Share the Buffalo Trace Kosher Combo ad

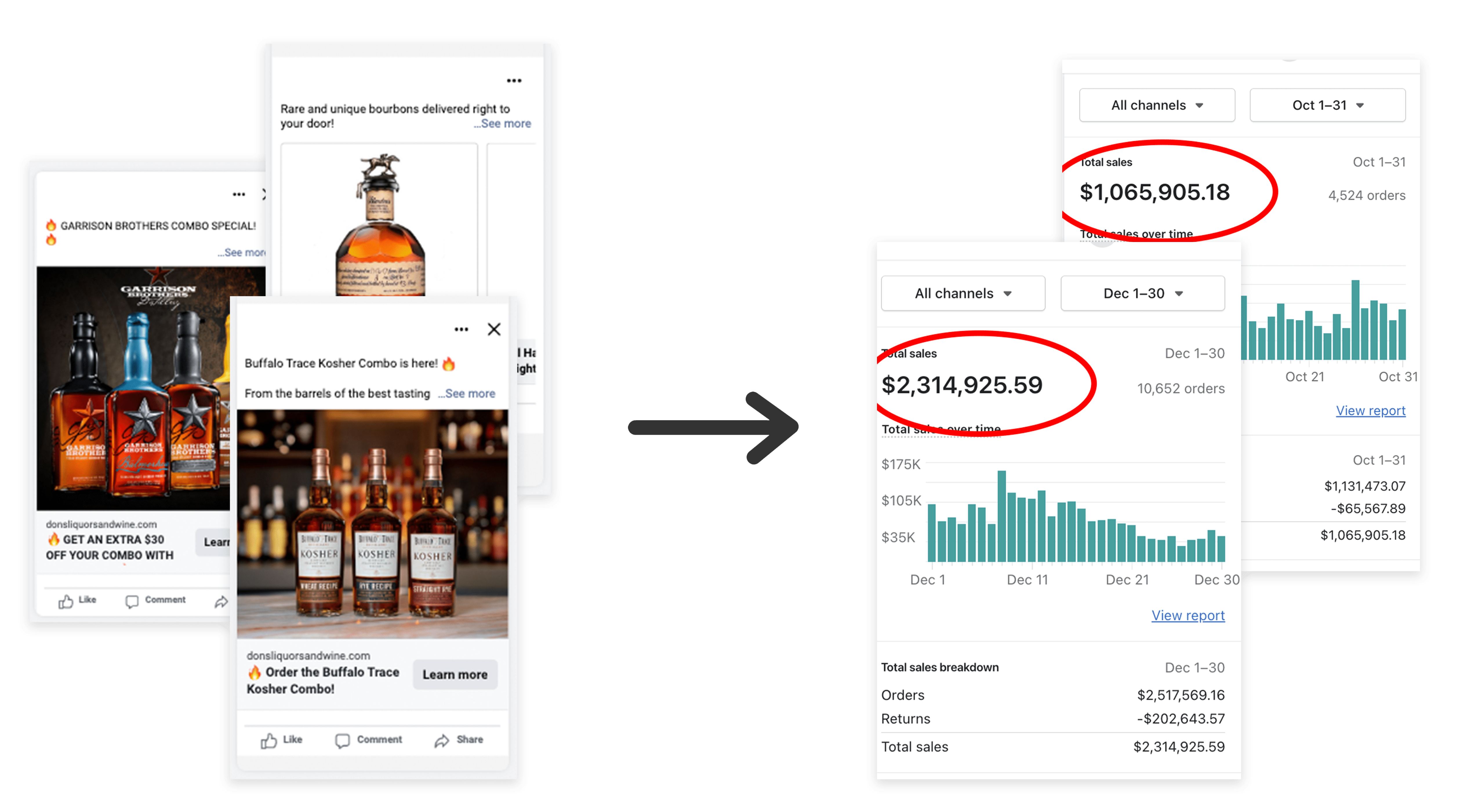pos(459,740)
